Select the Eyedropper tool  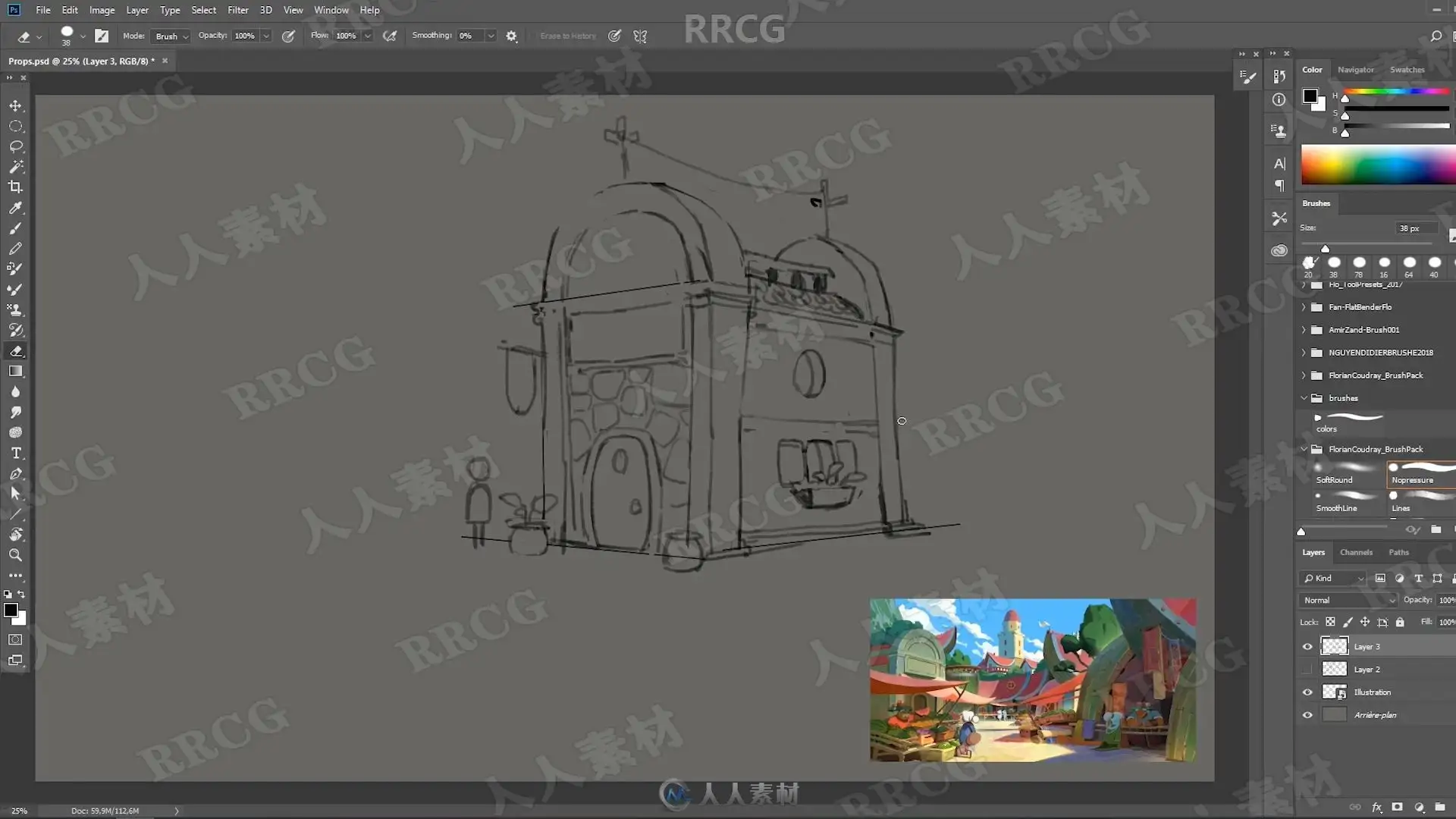15,208
